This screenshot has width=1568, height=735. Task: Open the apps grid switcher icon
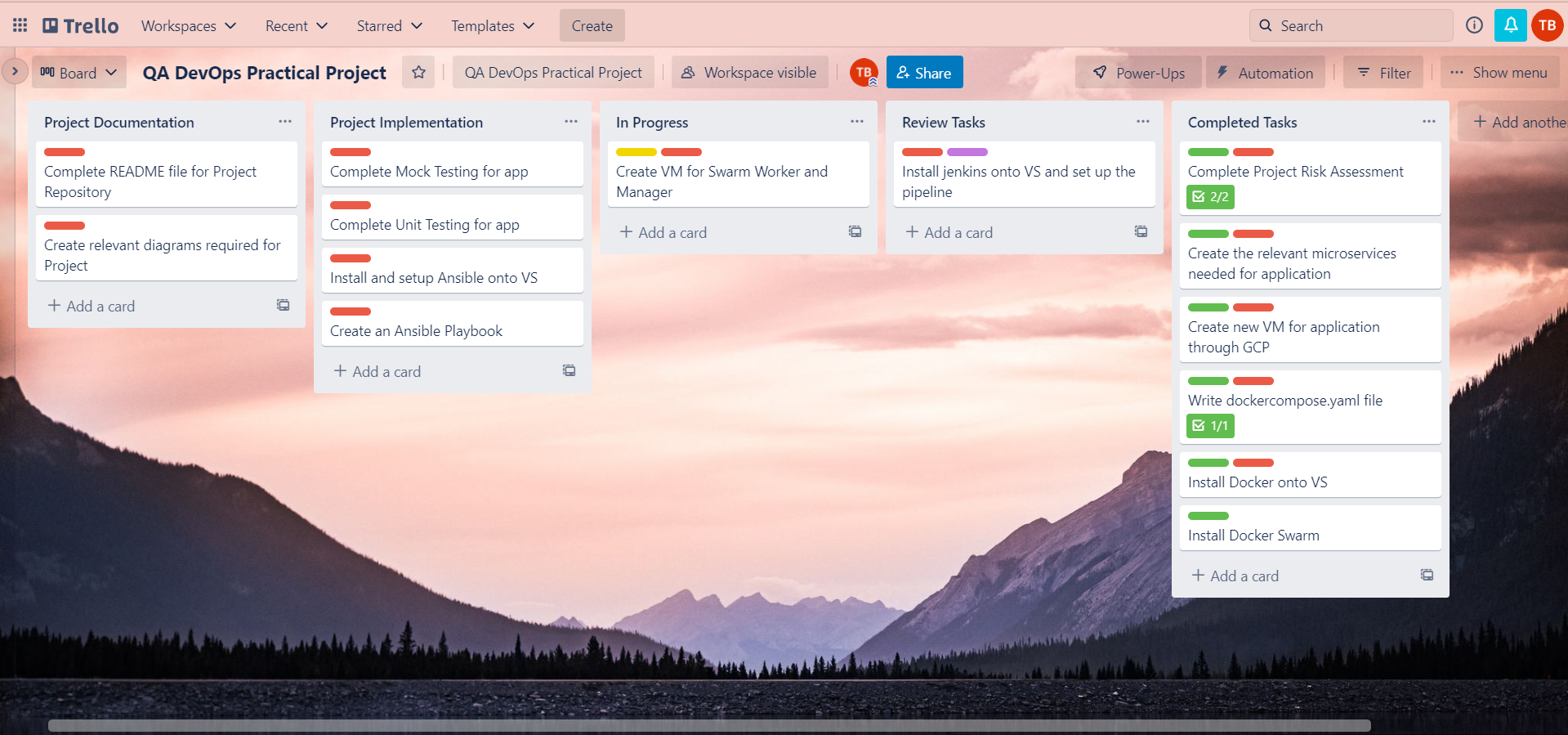[x=20, y=25]
